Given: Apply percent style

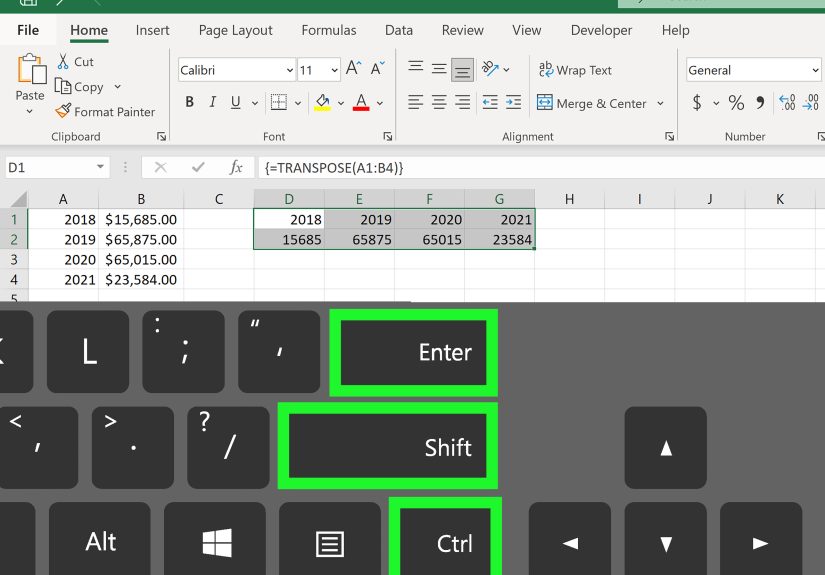Looking at the screenshot, I should pyautogui.click(x=736, y=102).
